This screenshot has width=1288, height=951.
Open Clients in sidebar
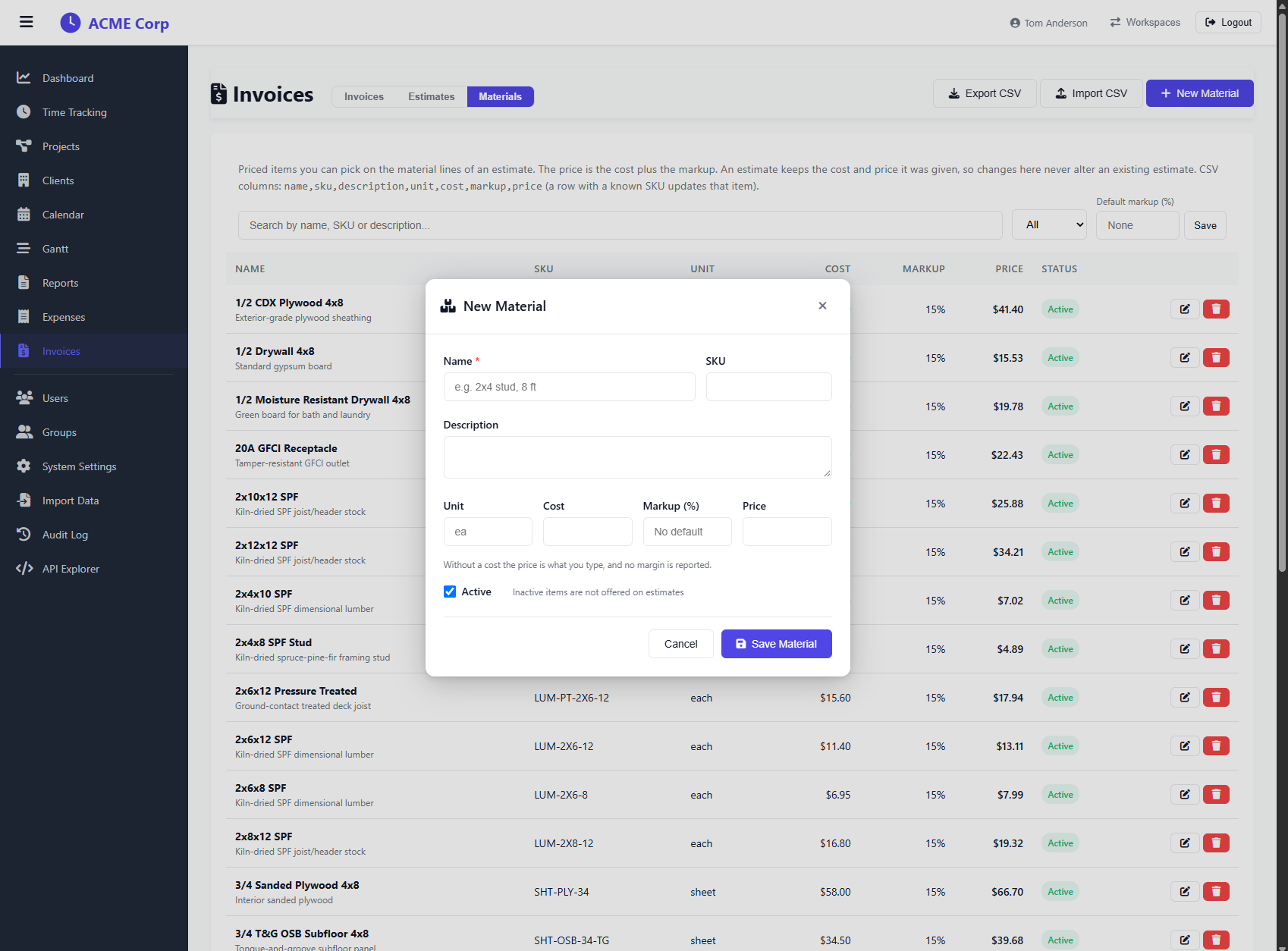94,180
